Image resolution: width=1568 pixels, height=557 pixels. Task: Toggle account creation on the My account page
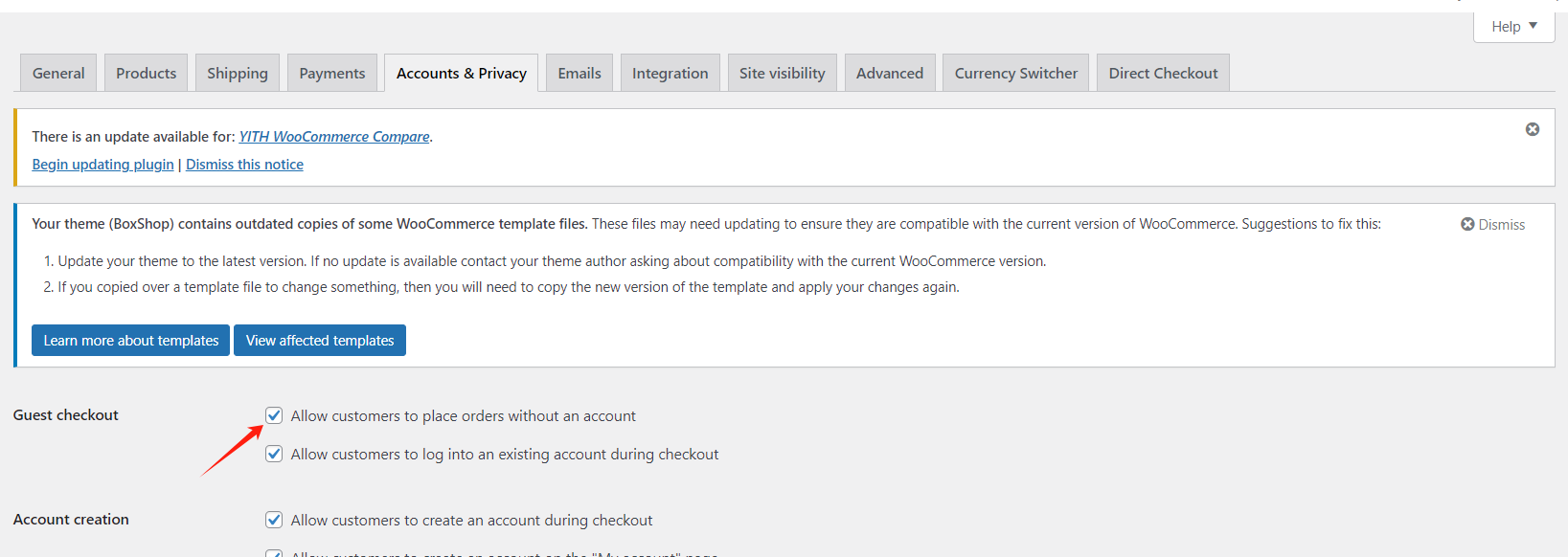274,553
